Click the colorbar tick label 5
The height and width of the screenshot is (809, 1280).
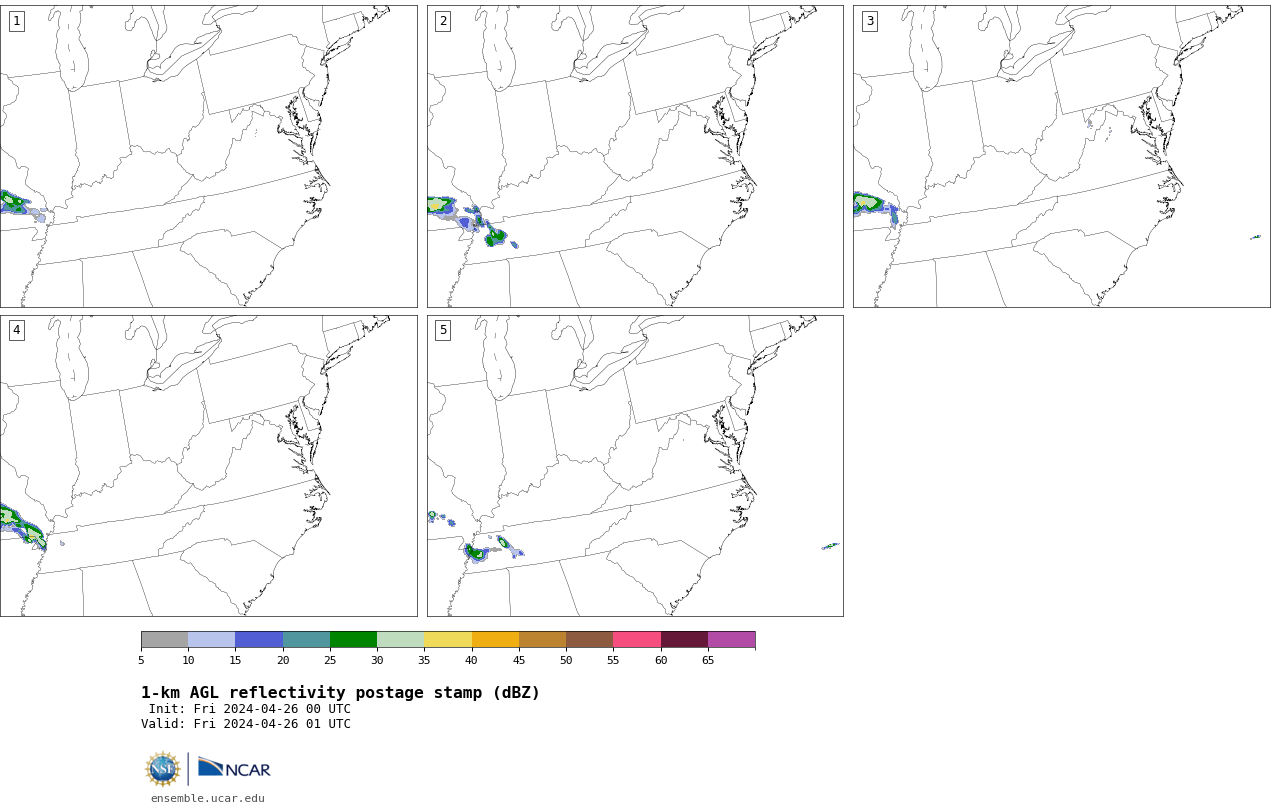click(141, 660)
